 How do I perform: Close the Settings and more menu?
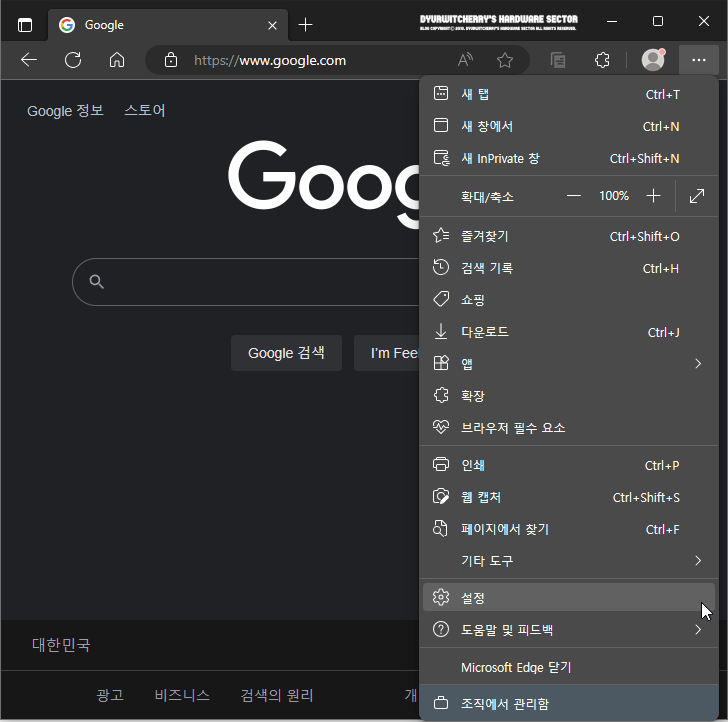(x=699, y=60)
